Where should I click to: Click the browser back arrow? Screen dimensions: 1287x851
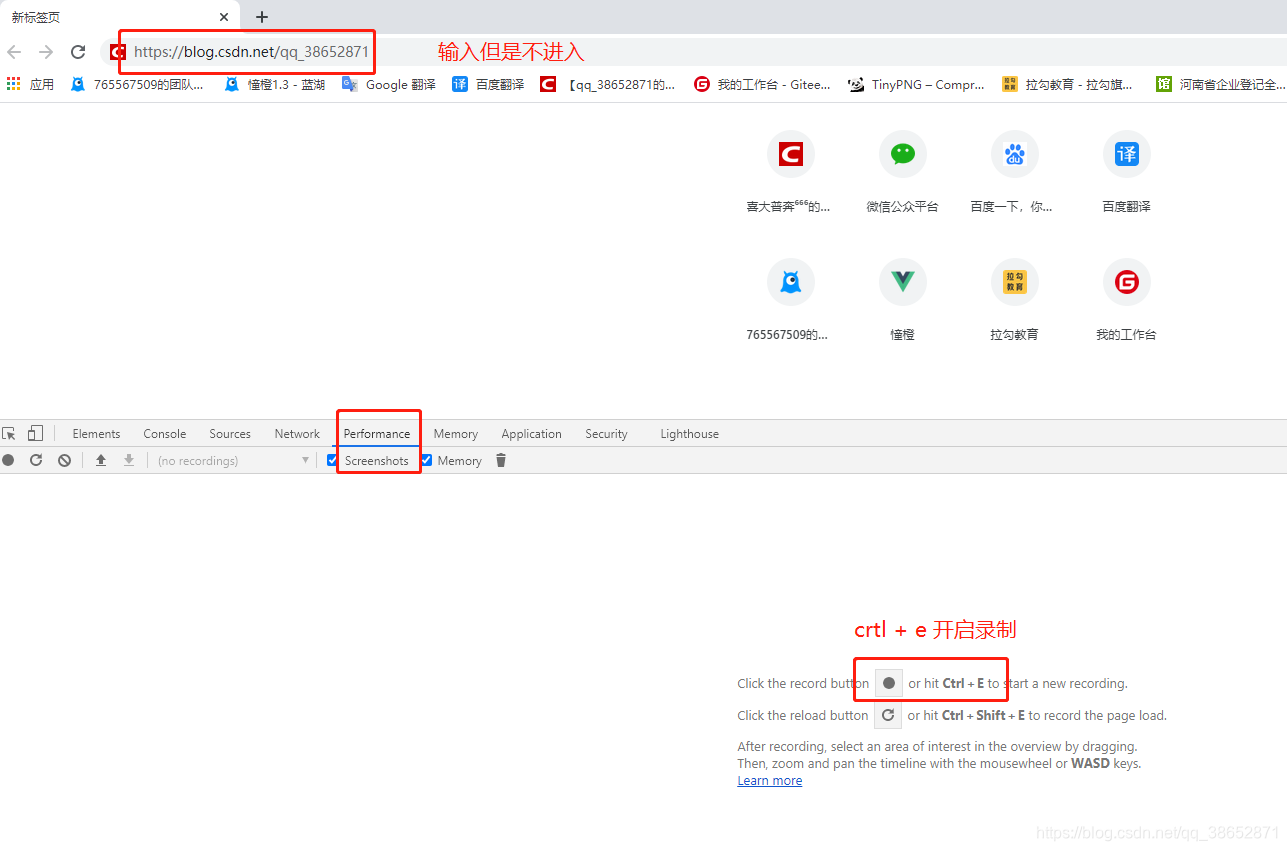[x=14, y=52]
